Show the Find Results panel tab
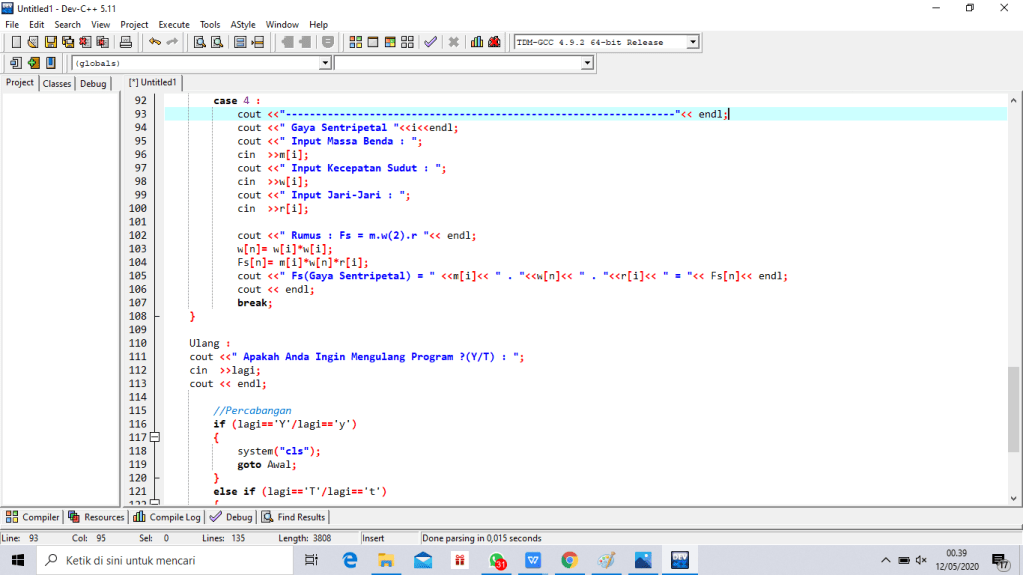Image resolution: width=1023 pixels, height=575 pixels. coord(294,517)
